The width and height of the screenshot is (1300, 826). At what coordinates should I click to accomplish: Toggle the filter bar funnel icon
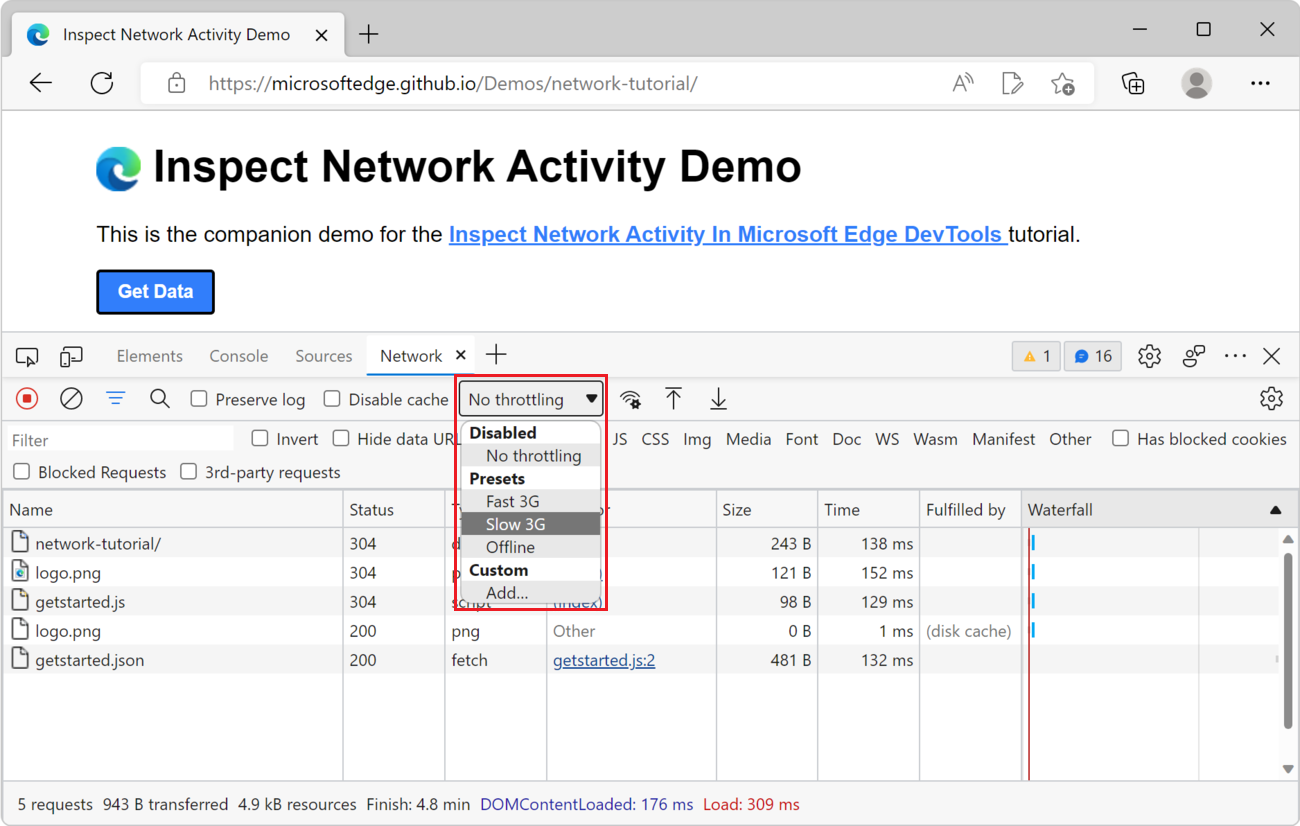coord(116,399)
